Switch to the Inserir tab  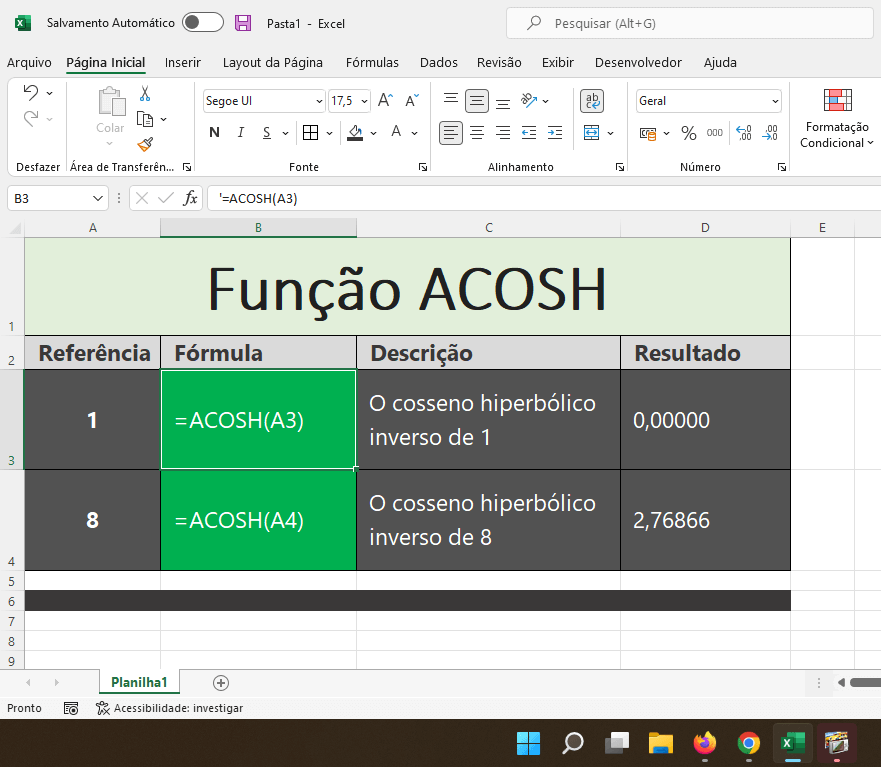tap(183, 62)
